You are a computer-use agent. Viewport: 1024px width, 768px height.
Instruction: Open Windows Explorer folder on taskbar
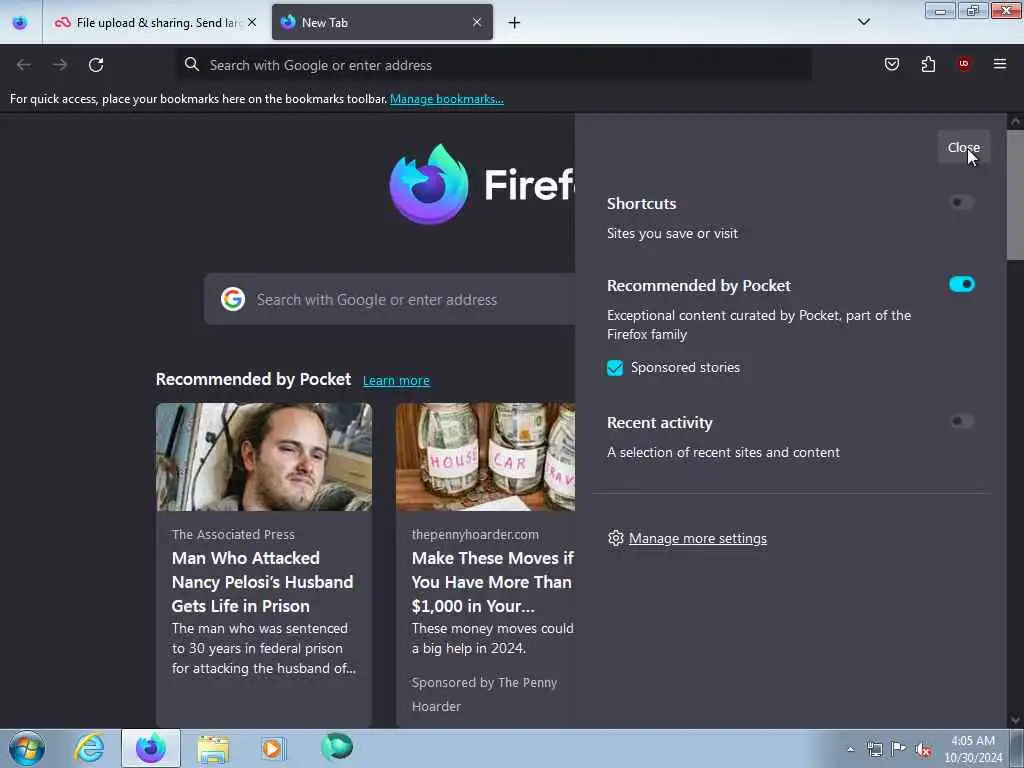(x=213, y=748)
